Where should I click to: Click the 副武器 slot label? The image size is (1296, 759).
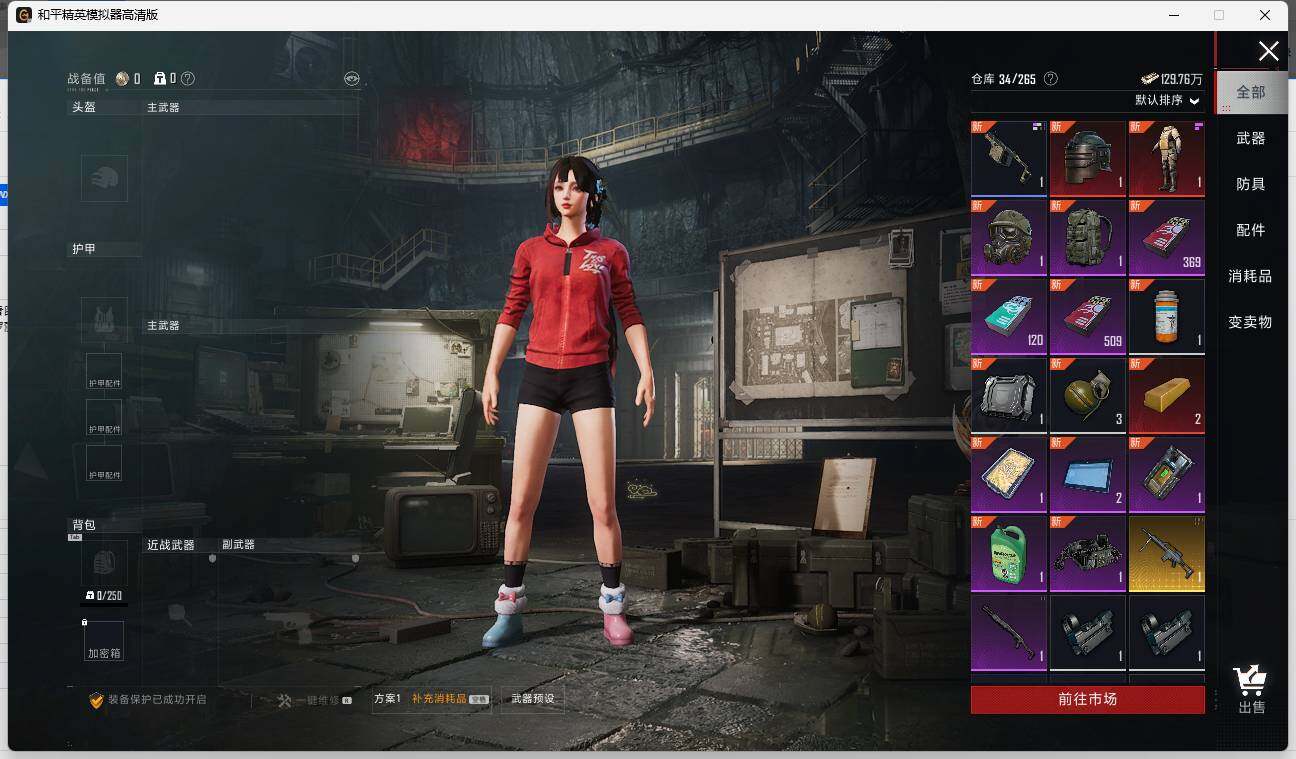(x=238, y=545)
